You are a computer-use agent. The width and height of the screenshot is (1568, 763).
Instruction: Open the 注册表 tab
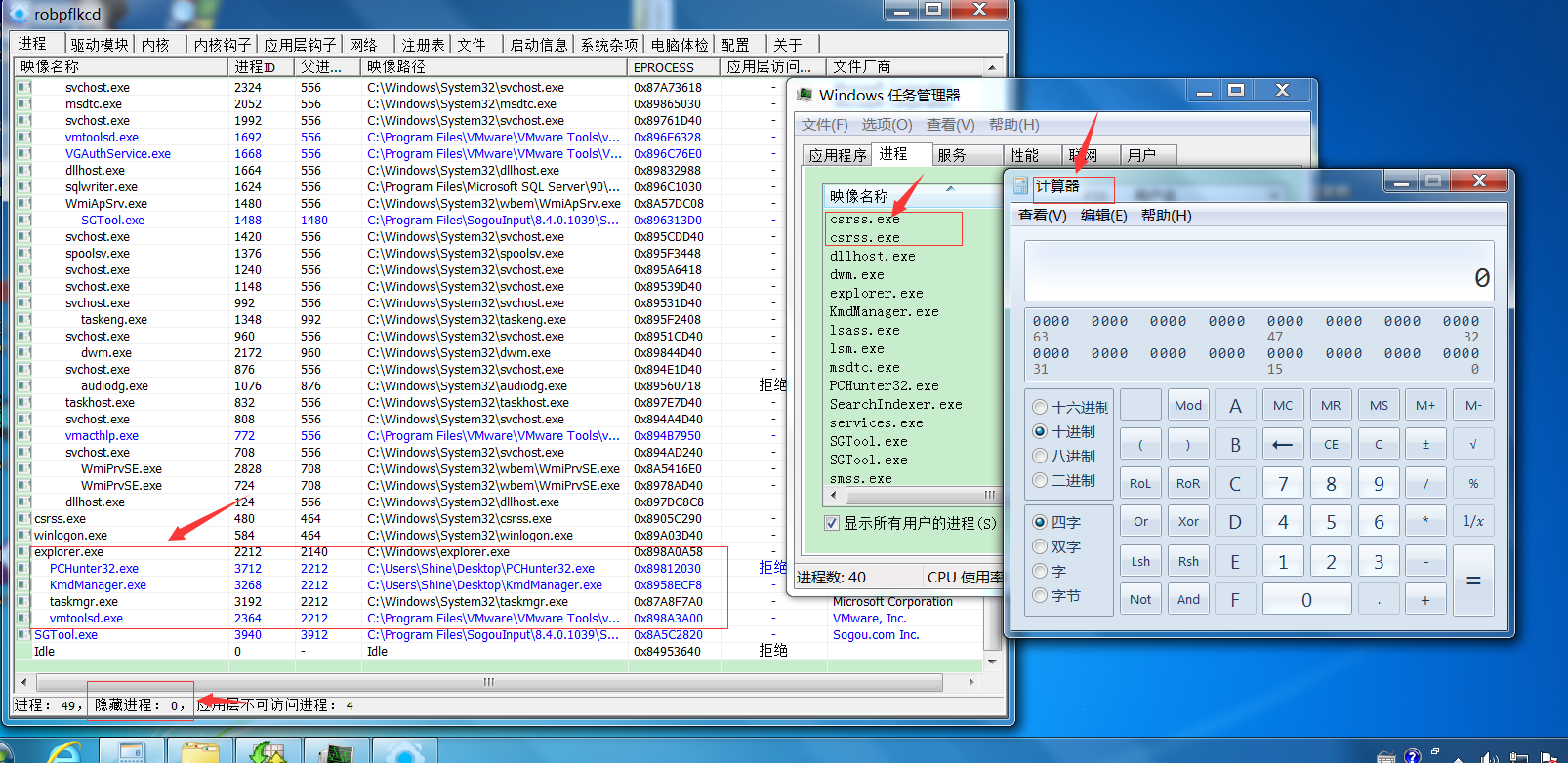[423, 45]
